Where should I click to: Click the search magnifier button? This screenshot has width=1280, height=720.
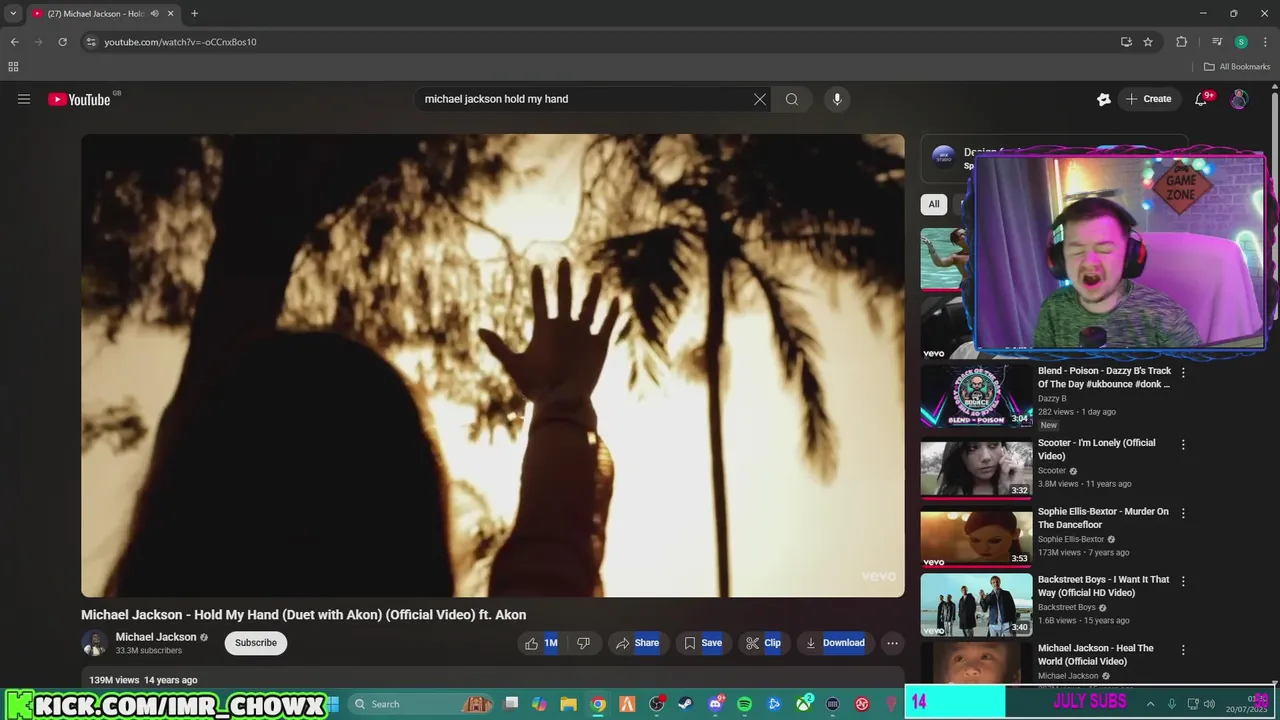click(x=792, y=99)
